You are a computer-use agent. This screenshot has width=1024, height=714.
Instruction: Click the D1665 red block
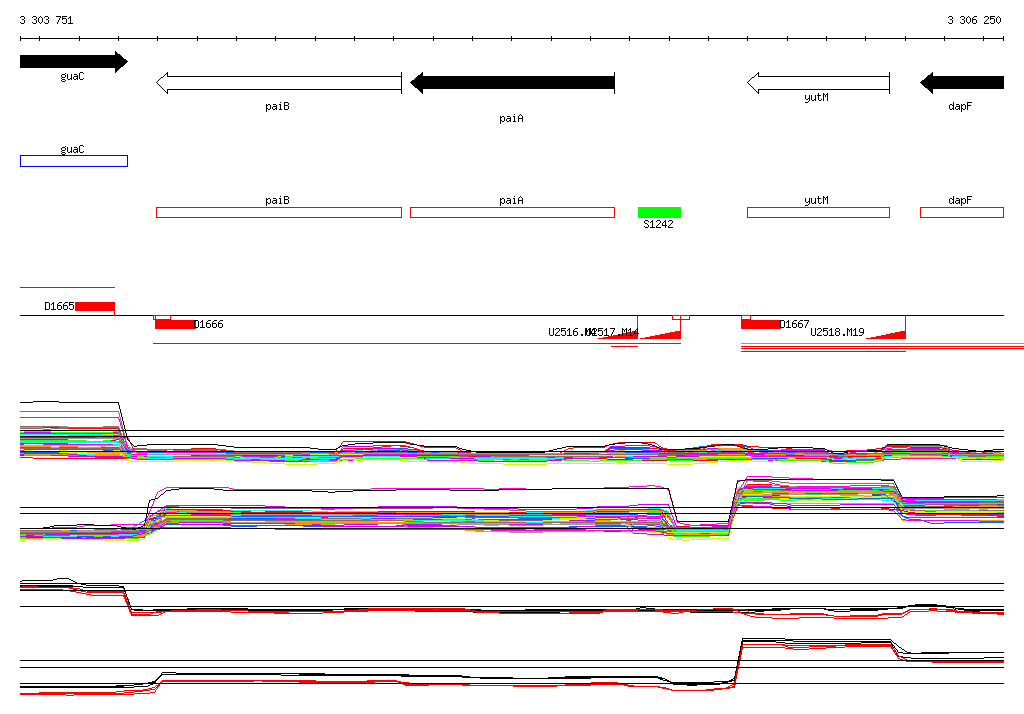[95, 306]
